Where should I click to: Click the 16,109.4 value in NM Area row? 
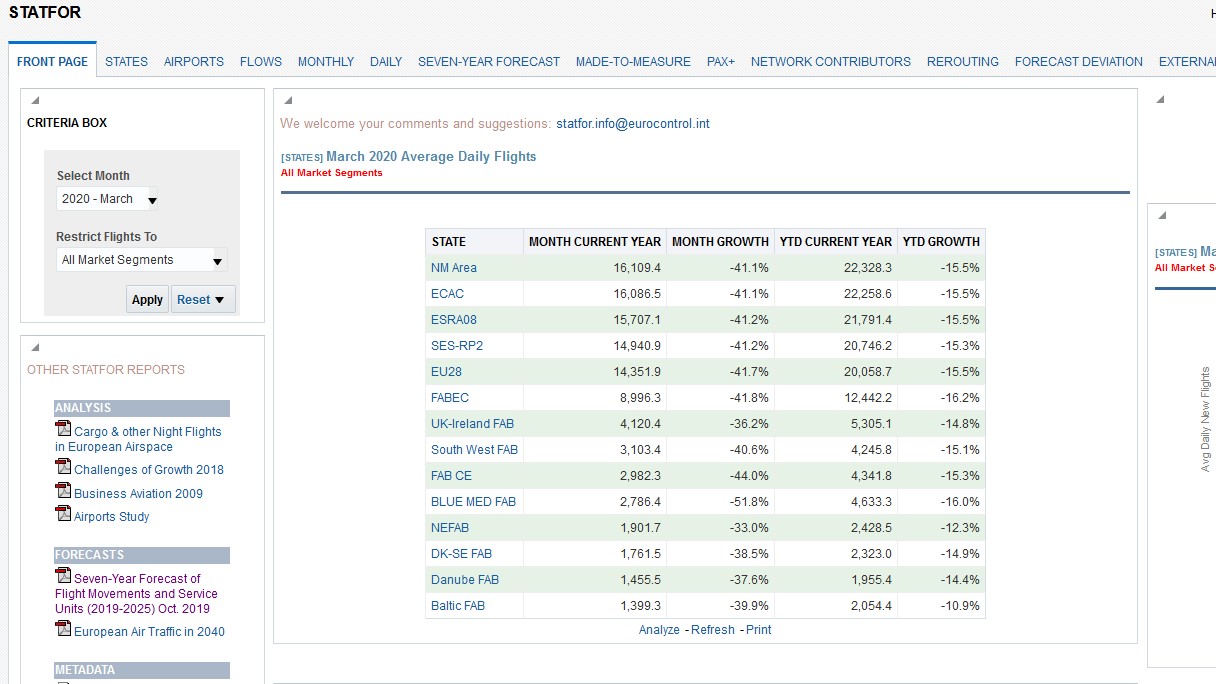(638, 268)
